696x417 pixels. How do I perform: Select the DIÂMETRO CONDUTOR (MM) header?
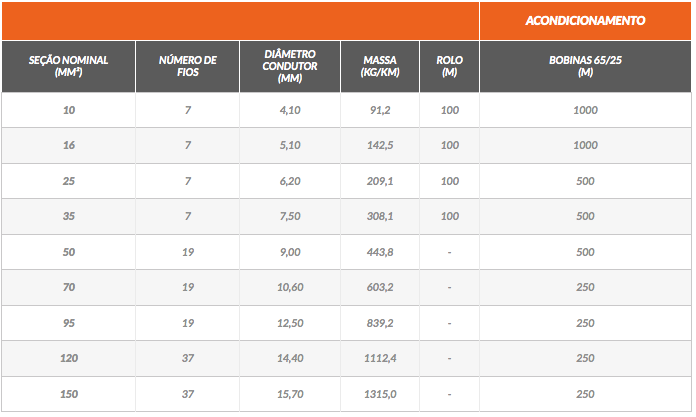tap(290, 67)
